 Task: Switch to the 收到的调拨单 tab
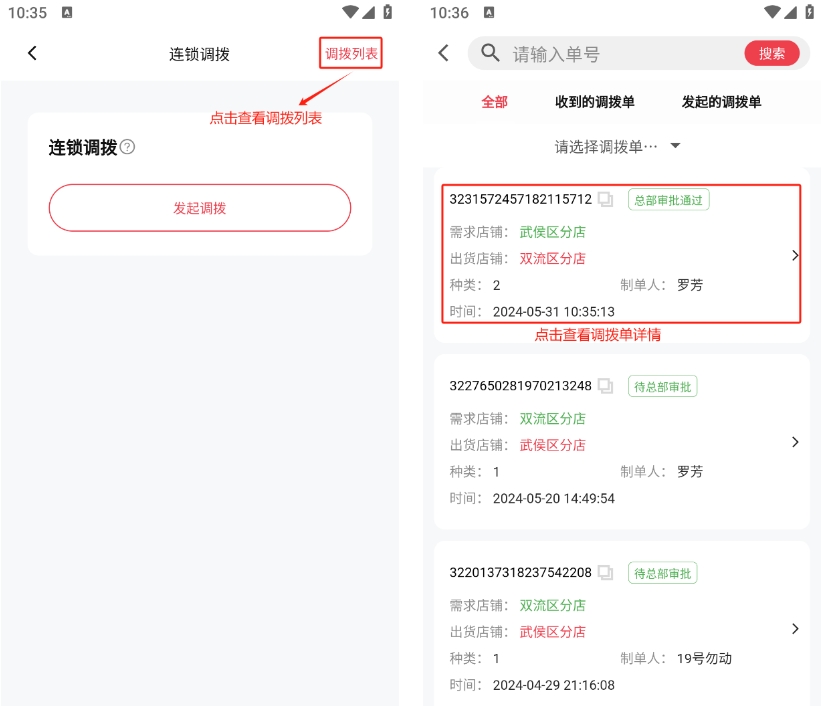coord(594,102)
